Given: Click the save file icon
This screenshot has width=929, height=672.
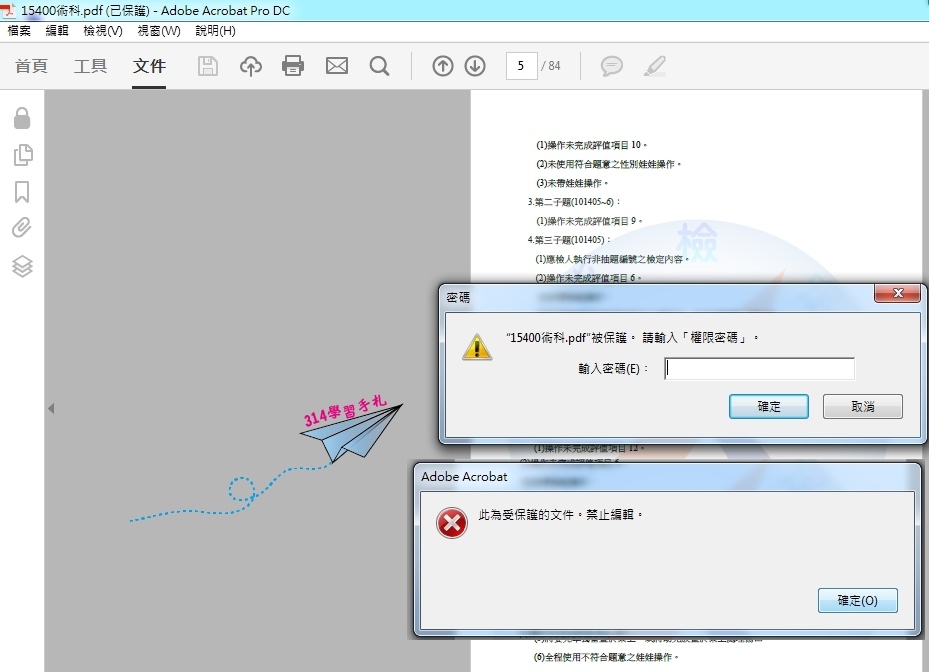Looking at the screenshot, I should coord(207,66).
